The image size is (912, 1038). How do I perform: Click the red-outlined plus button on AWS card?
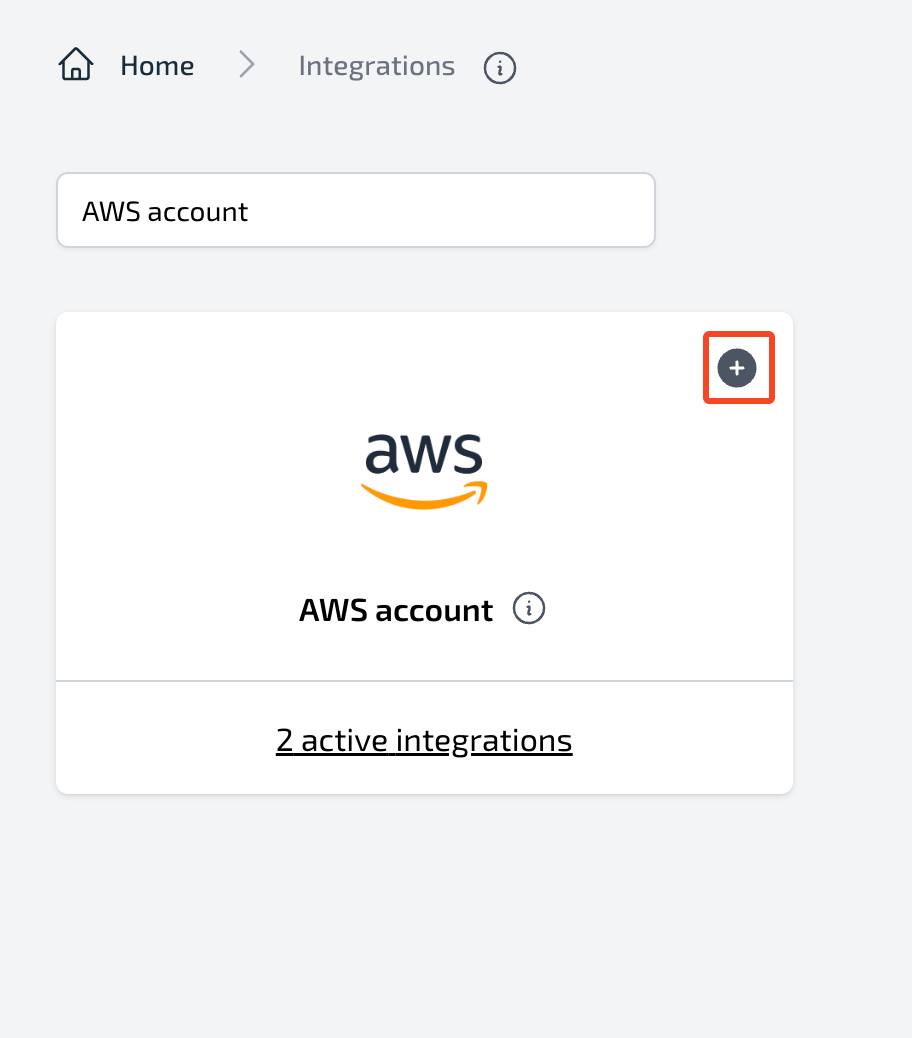(737, 368)
